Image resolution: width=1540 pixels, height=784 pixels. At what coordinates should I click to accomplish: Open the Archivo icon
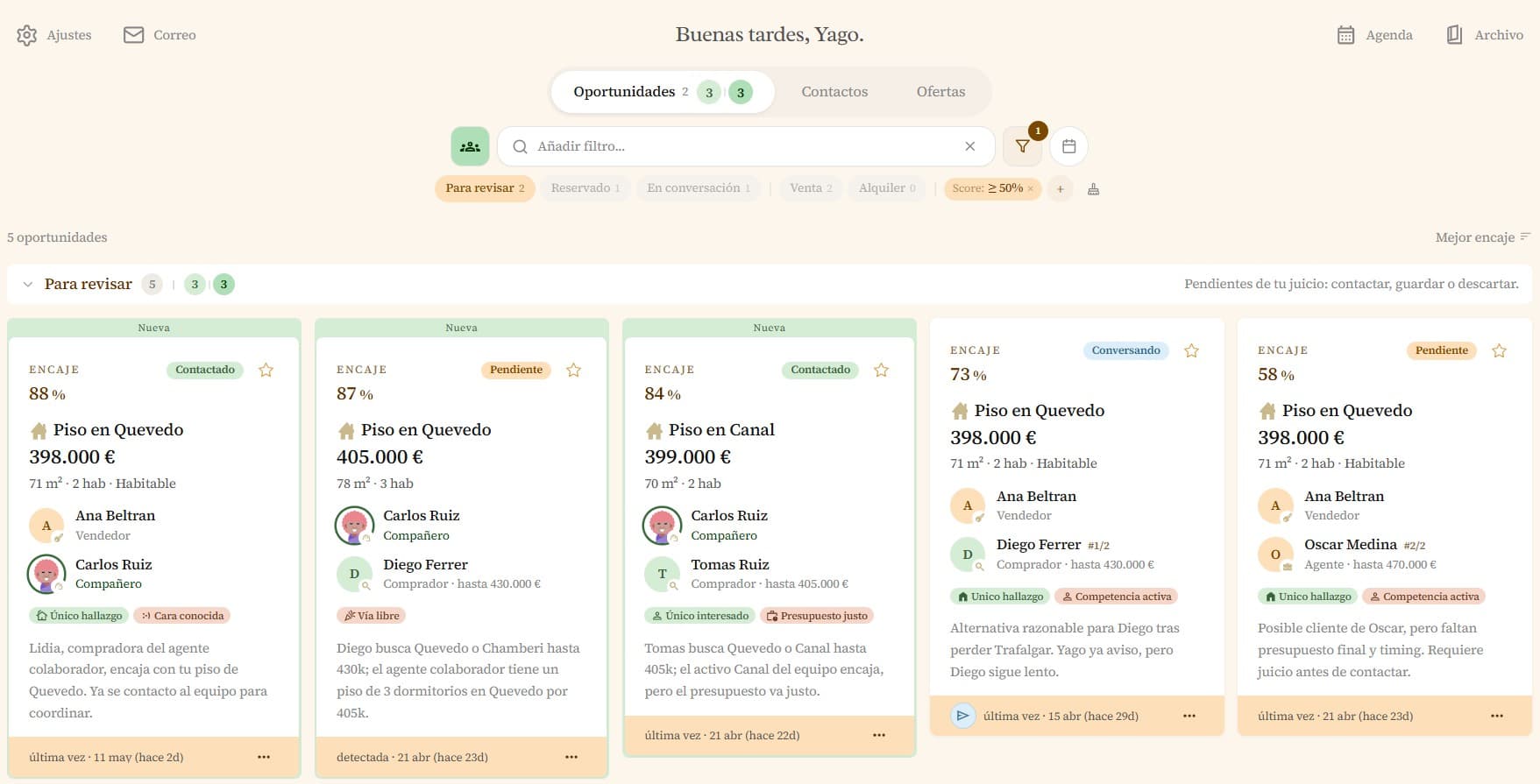(x=1454, y=35)
